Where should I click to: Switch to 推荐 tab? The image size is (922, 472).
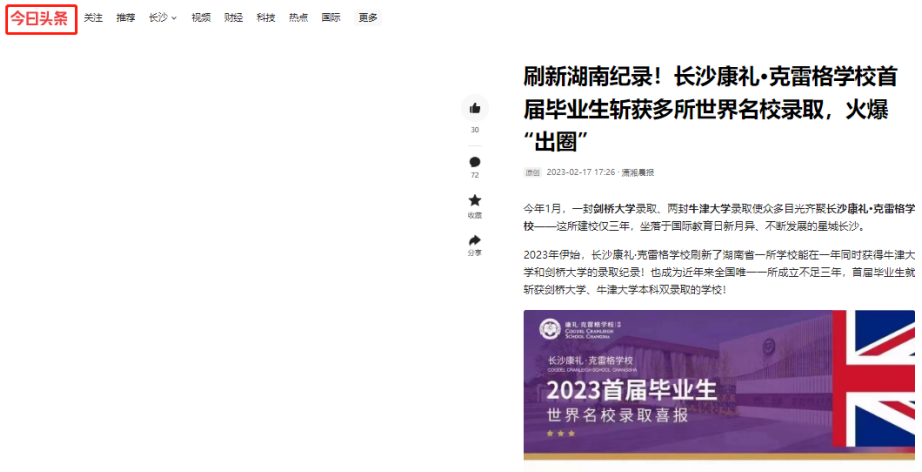[x=125, y=18]
